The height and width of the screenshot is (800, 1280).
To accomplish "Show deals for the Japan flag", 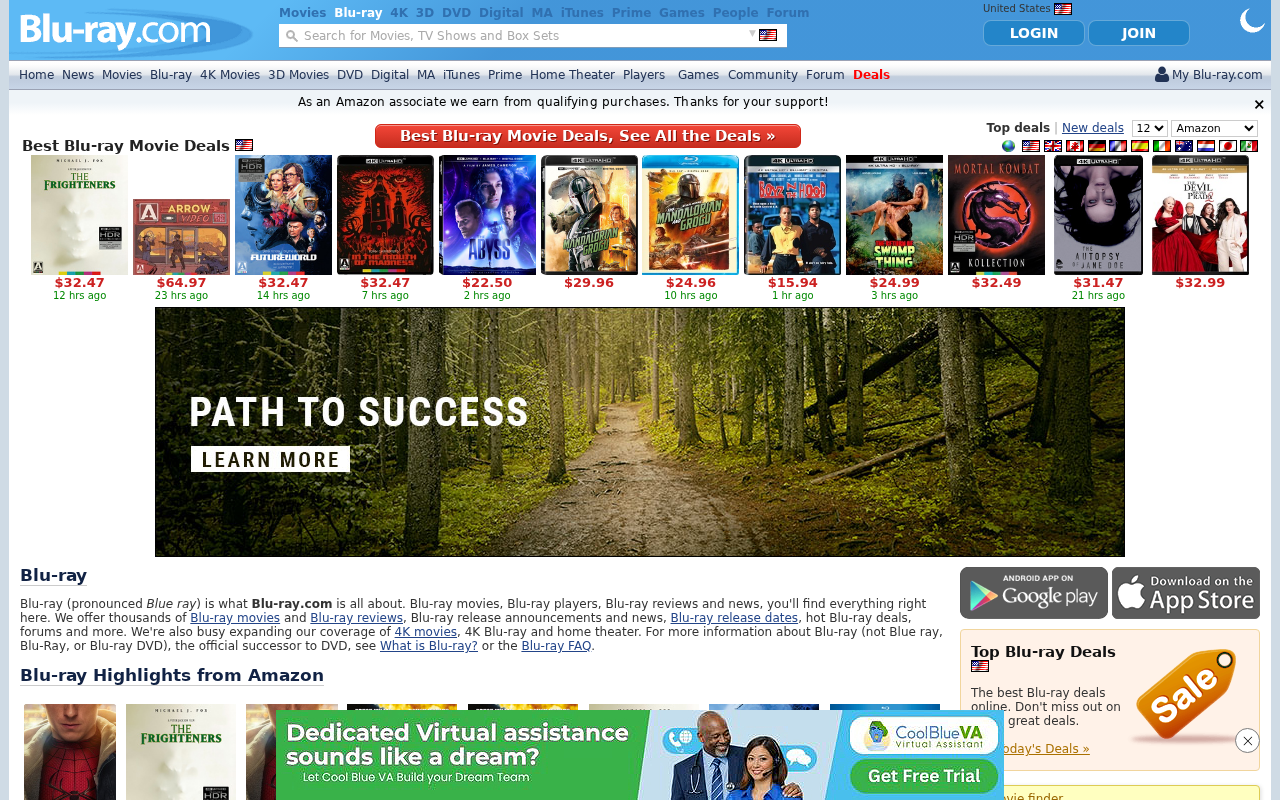I will 1227,146.
